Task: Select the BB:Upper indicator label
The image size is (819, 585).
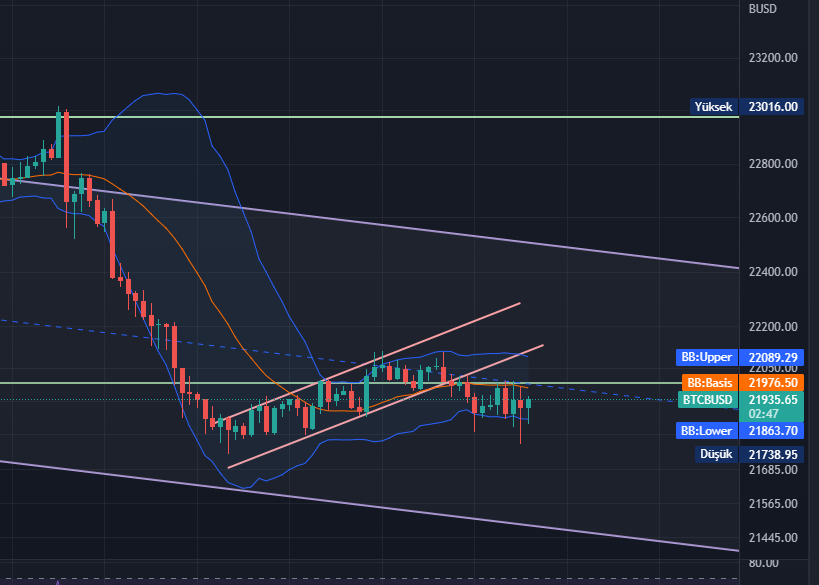Action: click(707, 357)
